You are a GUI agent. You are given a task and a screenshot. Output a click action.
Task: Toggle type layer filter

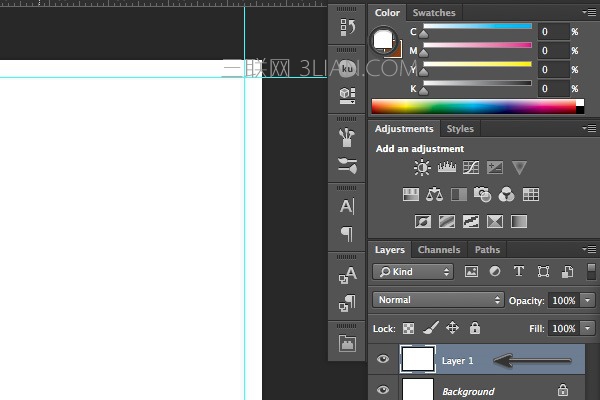point(519,271)
